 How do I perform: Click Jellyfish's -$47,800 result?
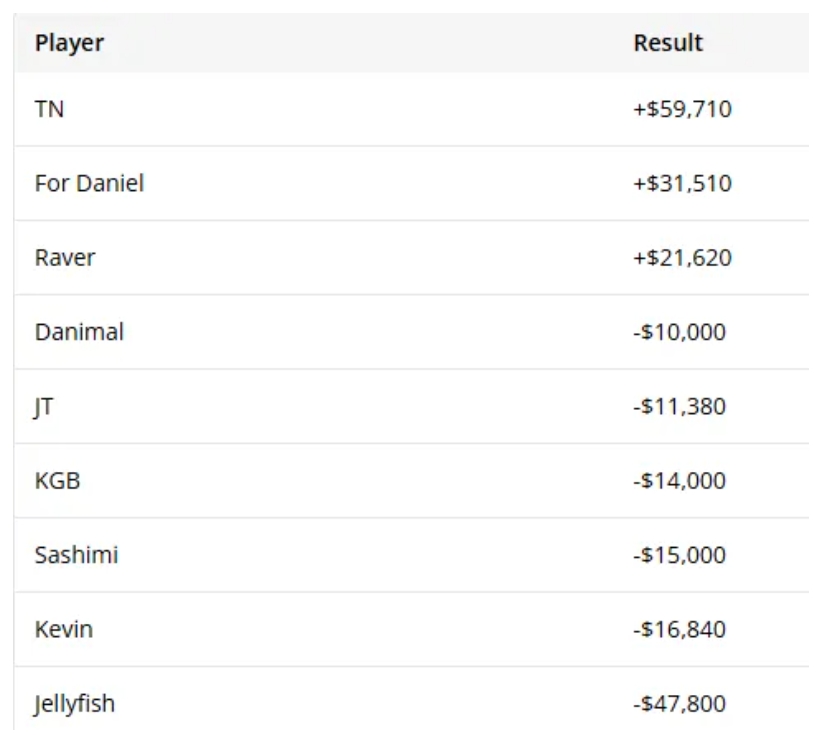click(679, 704)
